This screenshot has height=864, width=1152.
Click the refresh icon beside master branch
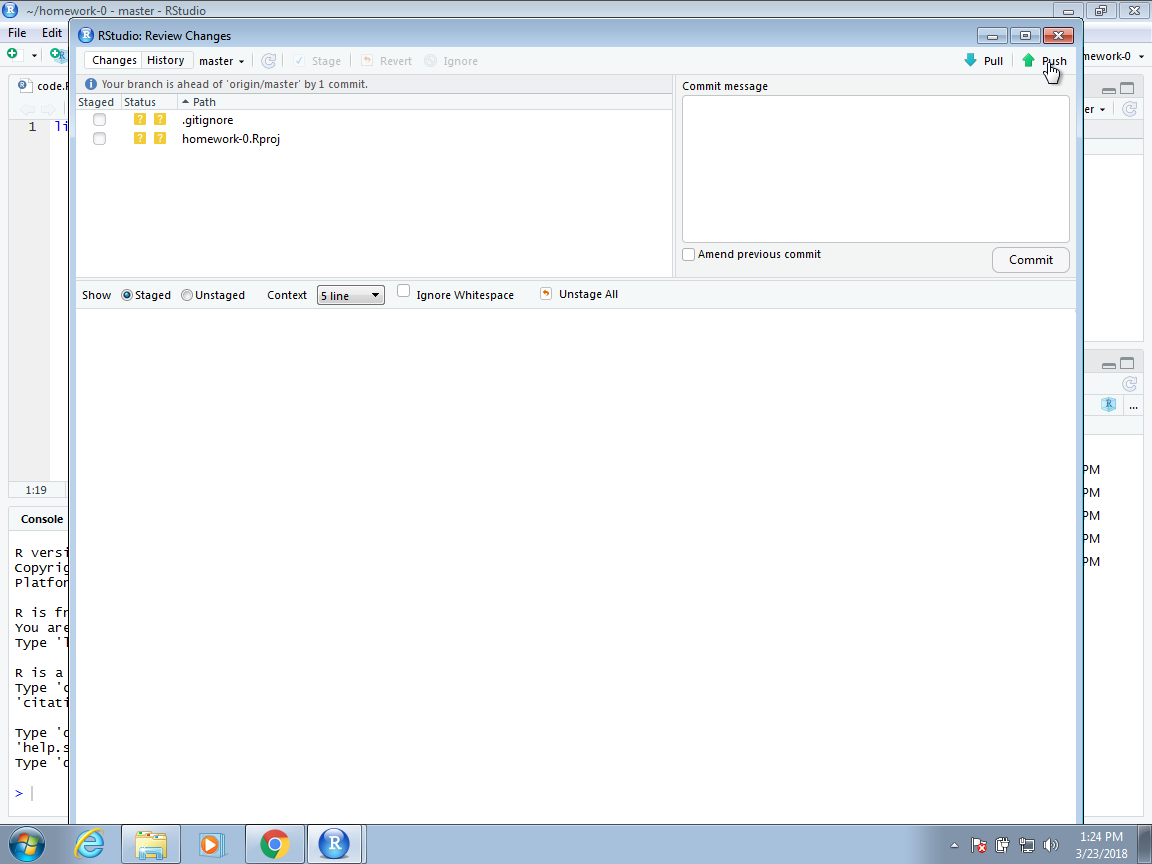[268, 61]
